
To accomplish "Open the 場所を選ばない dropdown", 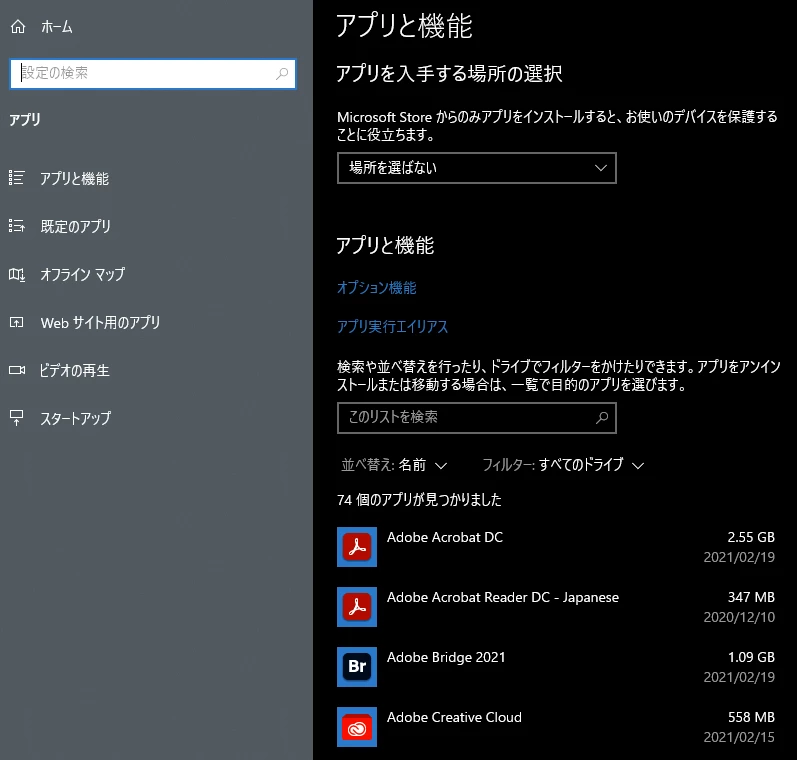I will (x=477, y=168).
